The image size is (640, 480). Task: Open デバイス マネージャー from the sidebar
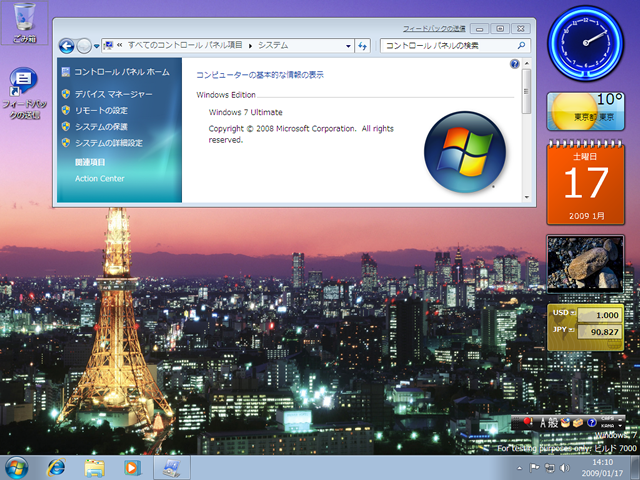113,94
